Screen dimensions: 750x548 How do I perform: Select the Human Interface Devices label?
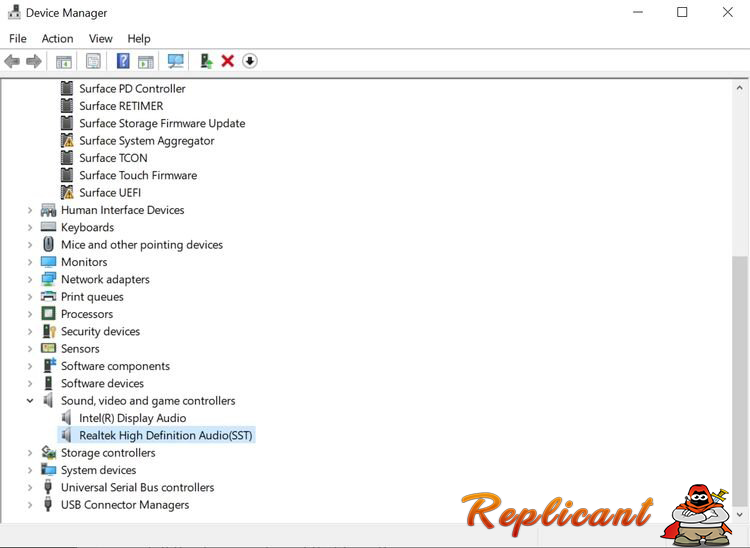click(122, 210)
